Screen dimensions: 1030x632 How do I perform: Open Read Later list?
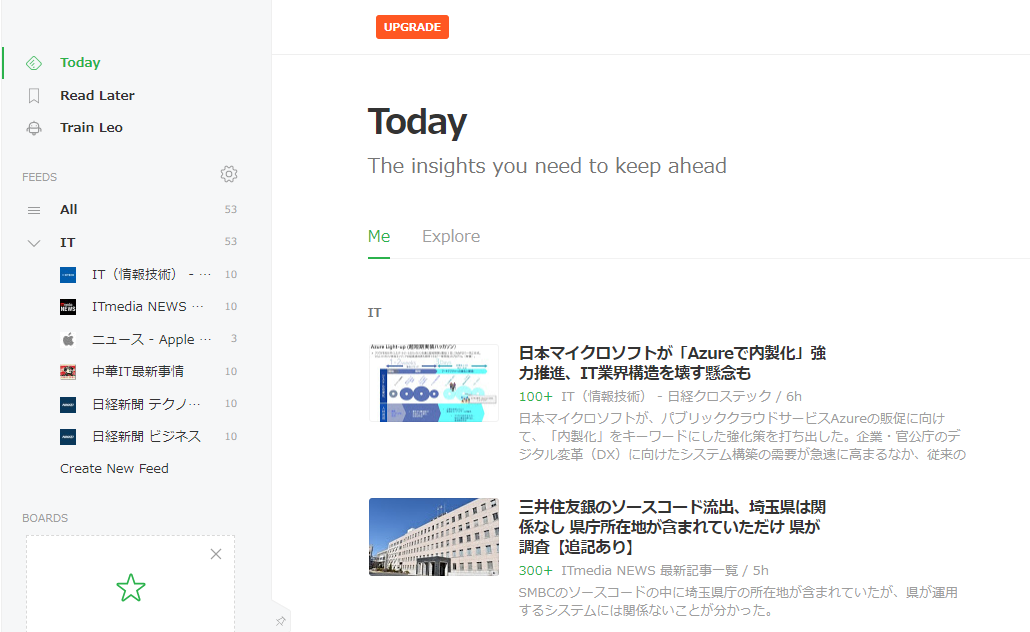click(x=97, y=96)
